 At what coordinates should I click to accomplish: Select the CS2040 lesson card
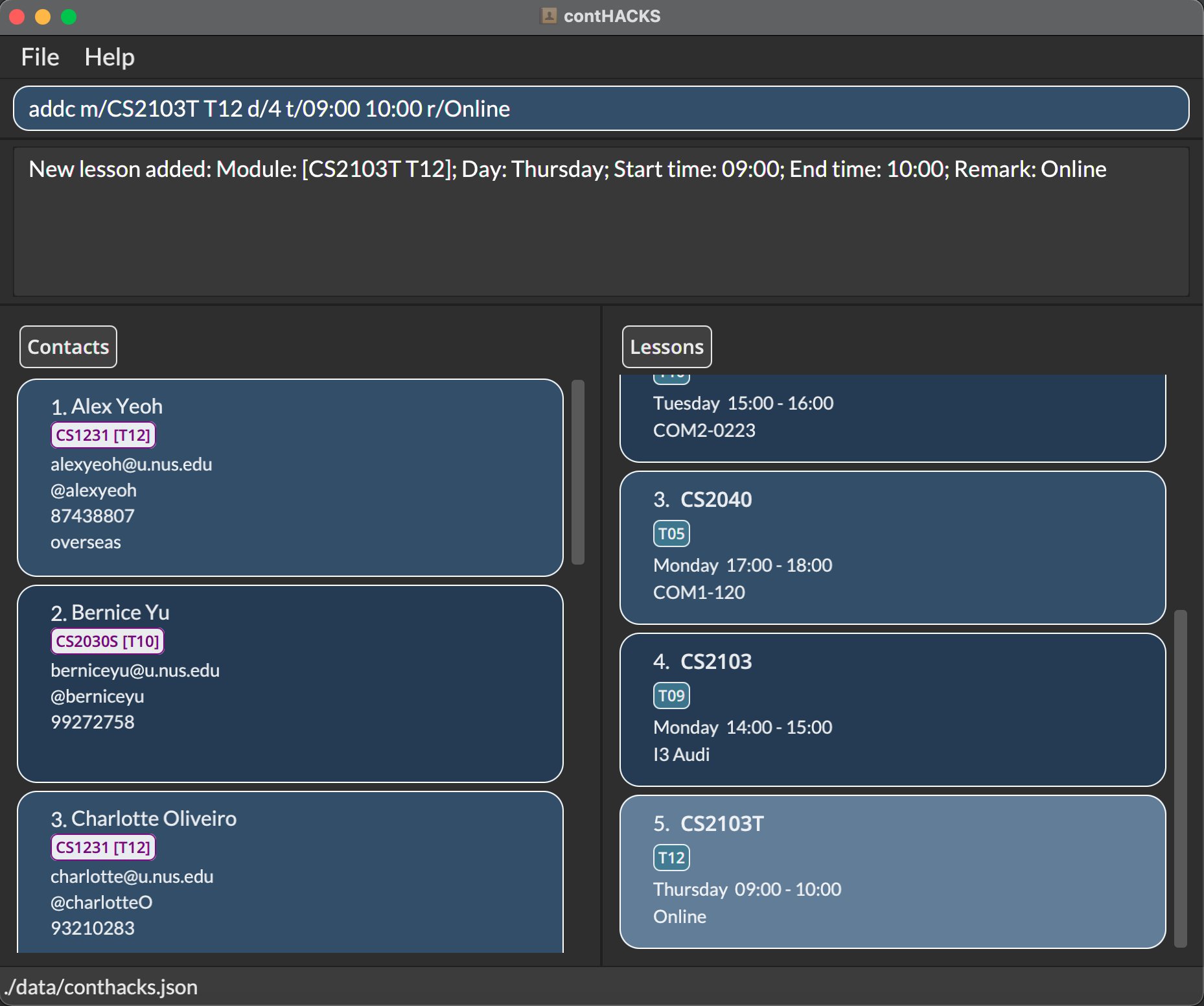[x=892, y=548]
